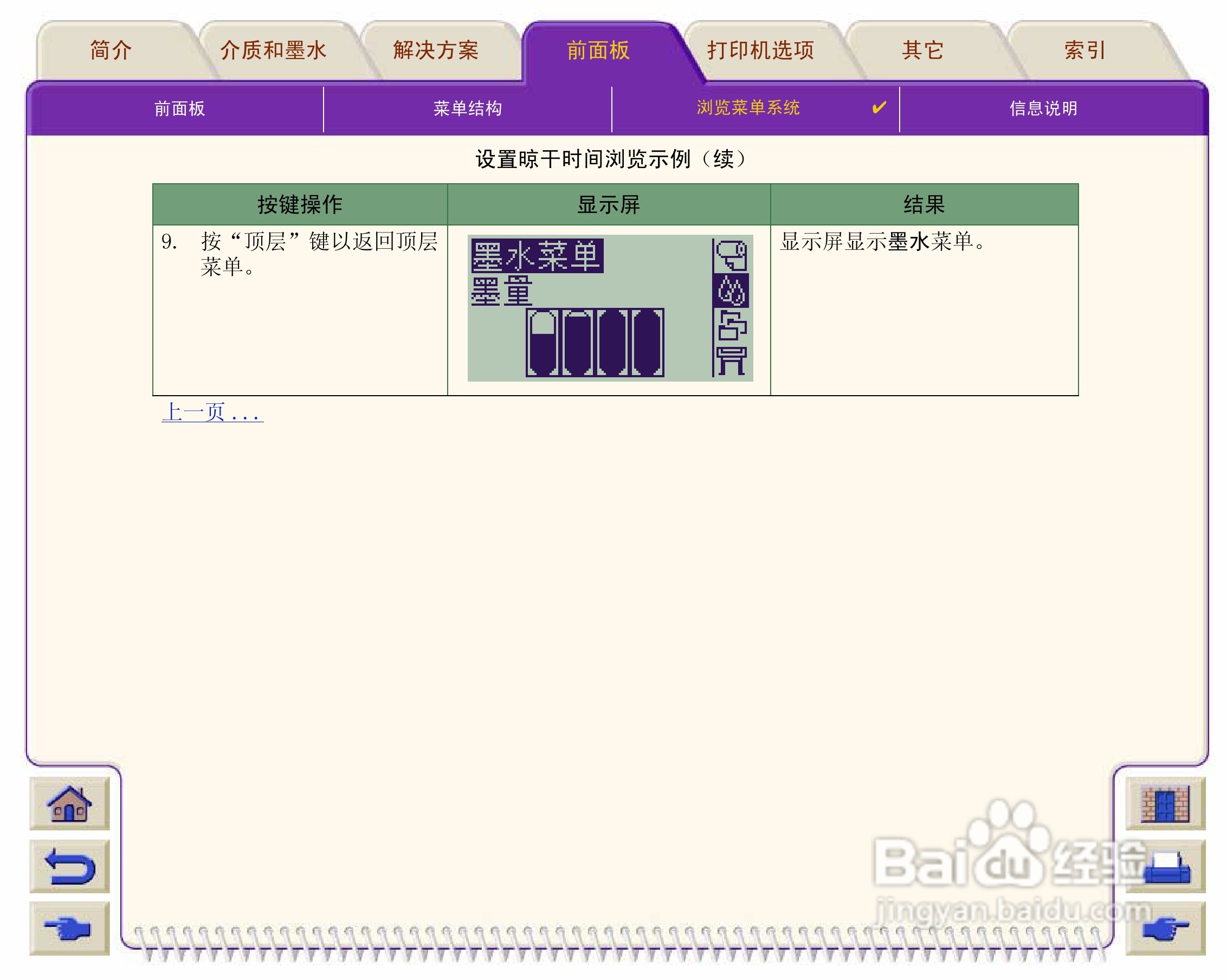
Task: Open the 简介 tab
Action: pos(111,50)
